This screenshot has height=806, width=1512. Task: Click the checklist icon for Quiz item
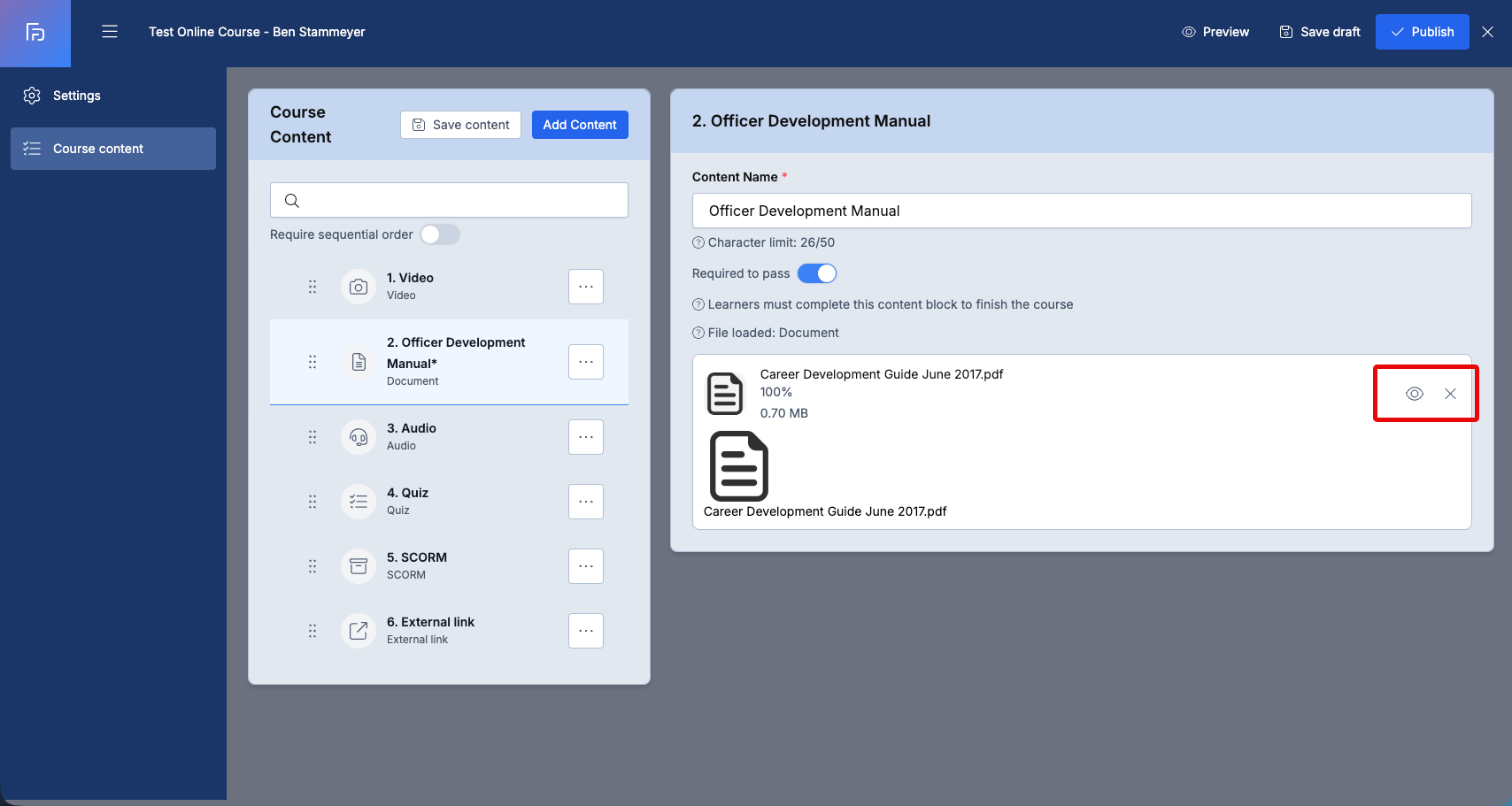click(x=359, y=502)
